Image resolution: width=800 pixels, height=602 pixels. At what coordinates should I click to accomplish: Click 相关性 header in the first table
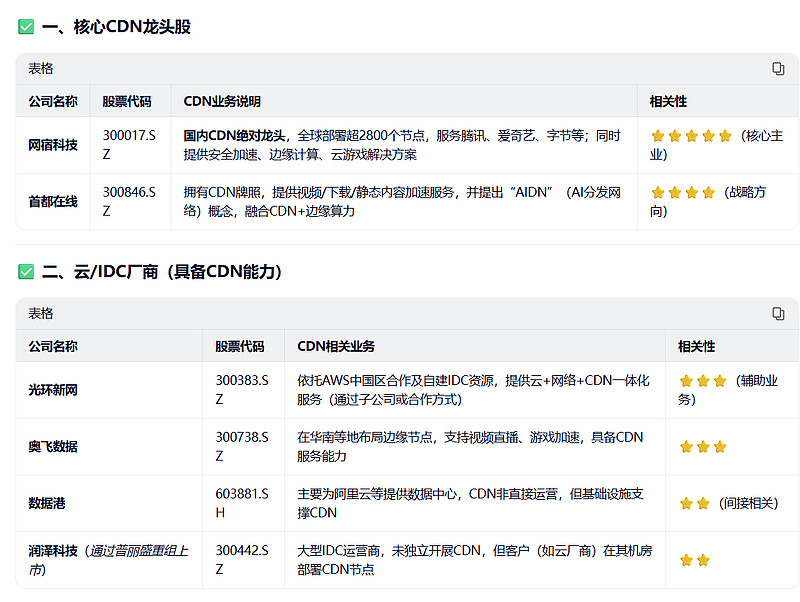tap(668, 101)
